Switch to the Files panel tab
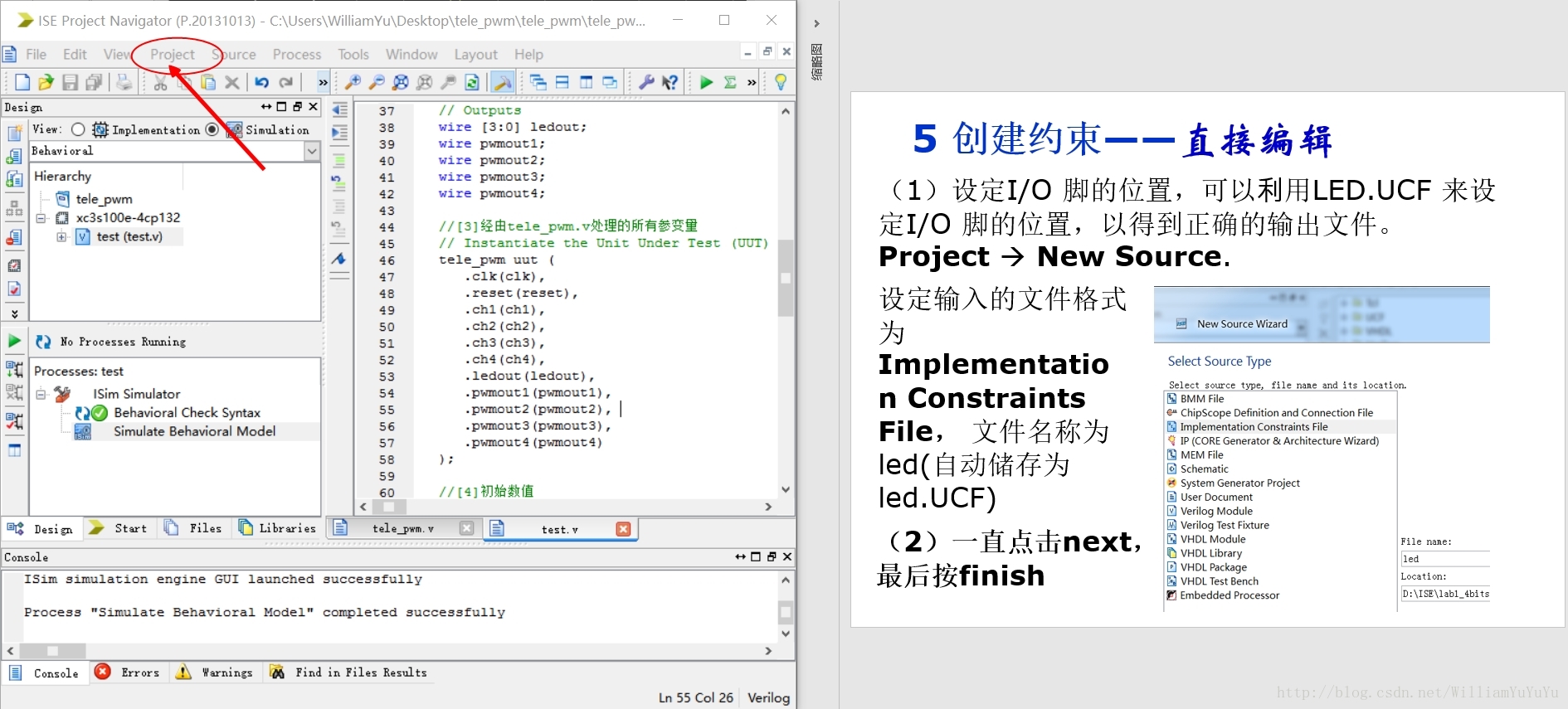Image resolution: width=1568 pixels, height=709 pixels. 194,528
